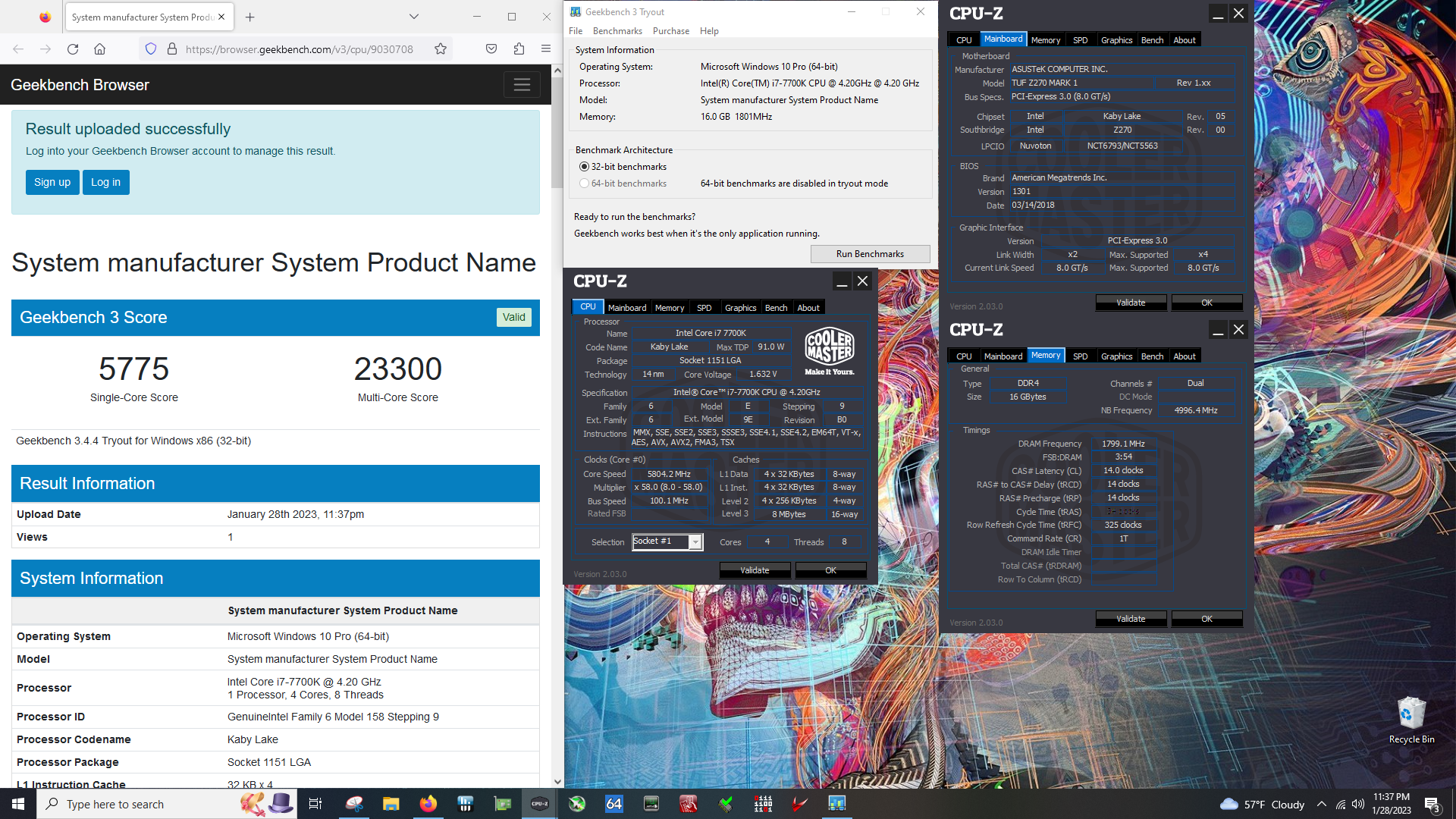
Task: Open the green circuit card taskbar icon
Action: coord(502,804)
